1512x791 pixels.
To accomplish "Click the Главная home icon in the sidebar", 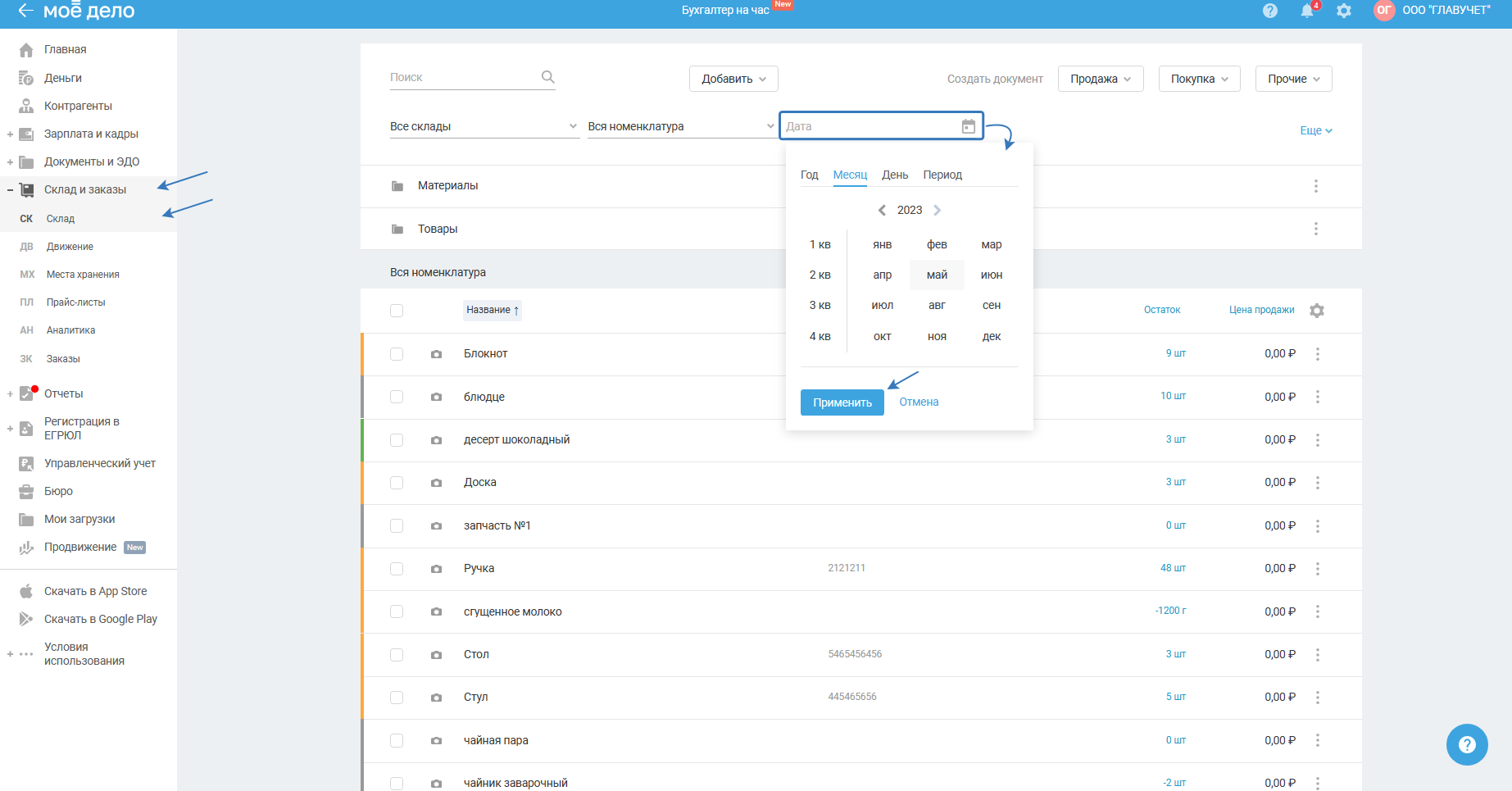I will point(26,50).
